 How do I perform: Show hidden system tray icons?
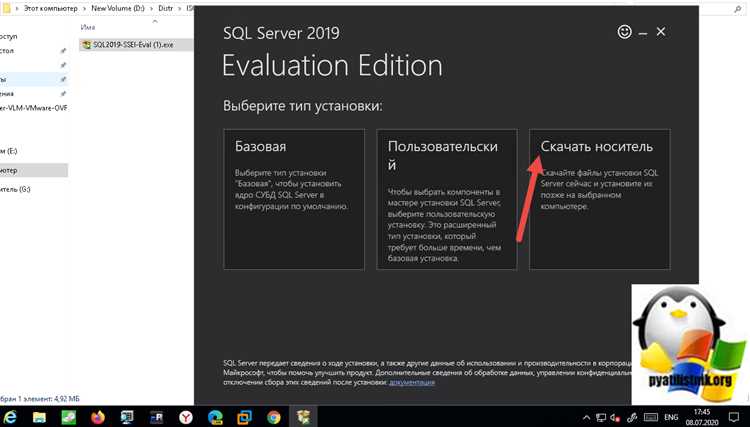pyautogui.click(x=586, y=417)
